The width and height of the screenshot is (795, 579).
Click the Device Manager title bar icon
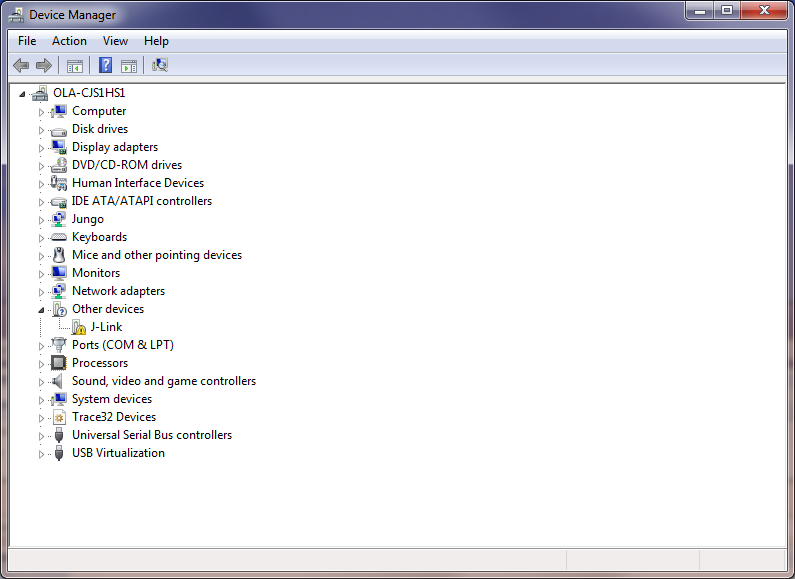(x=16, y=15)
